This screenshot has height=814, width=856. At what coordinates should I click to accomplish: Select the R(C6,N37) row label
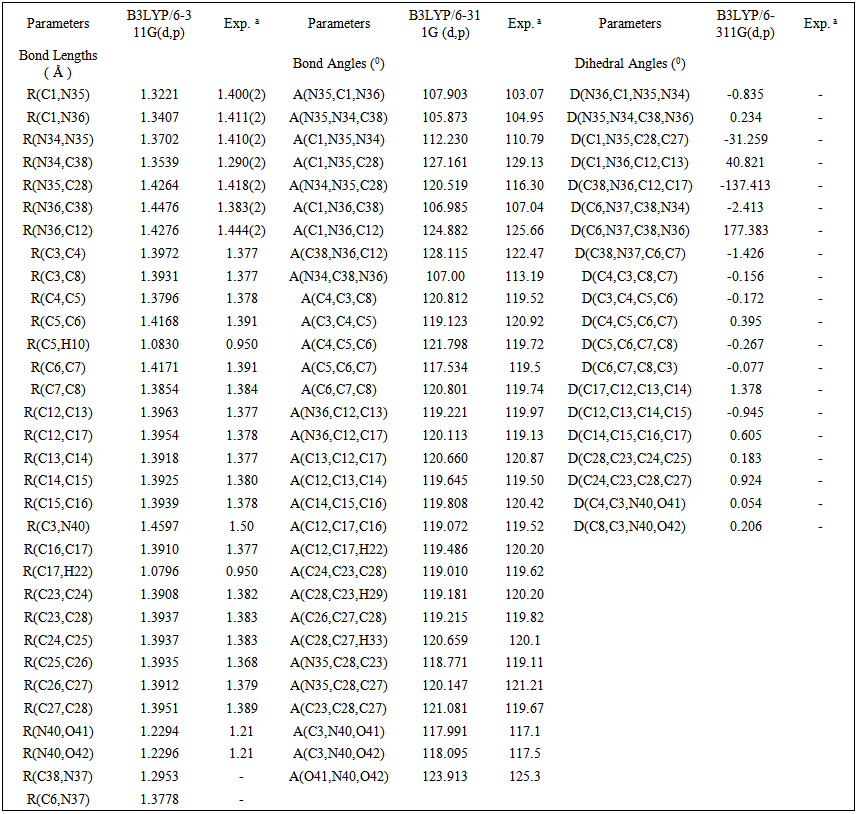click(58, 797)
